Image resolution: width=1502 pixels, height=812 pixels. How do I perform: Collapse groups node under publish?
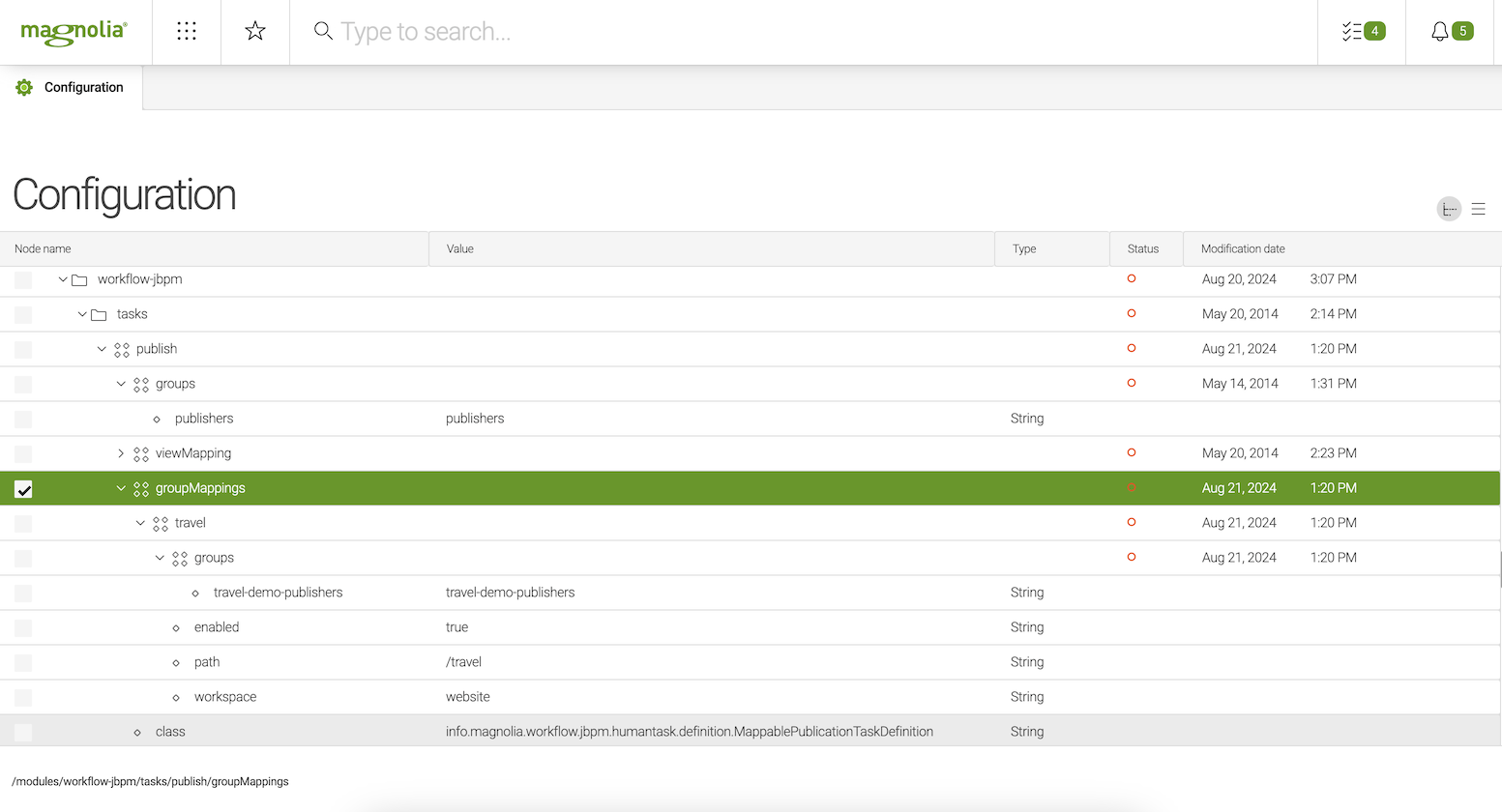(121, 384)
